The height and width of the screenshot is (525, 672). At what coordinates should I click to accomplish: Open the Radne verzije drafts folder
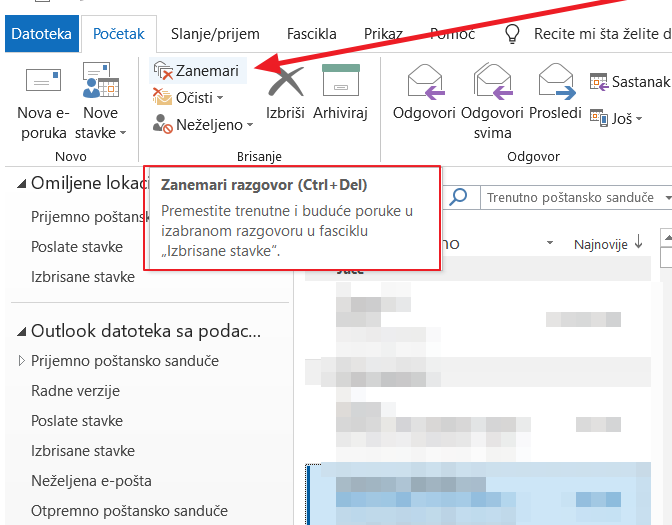click(75, 391)
